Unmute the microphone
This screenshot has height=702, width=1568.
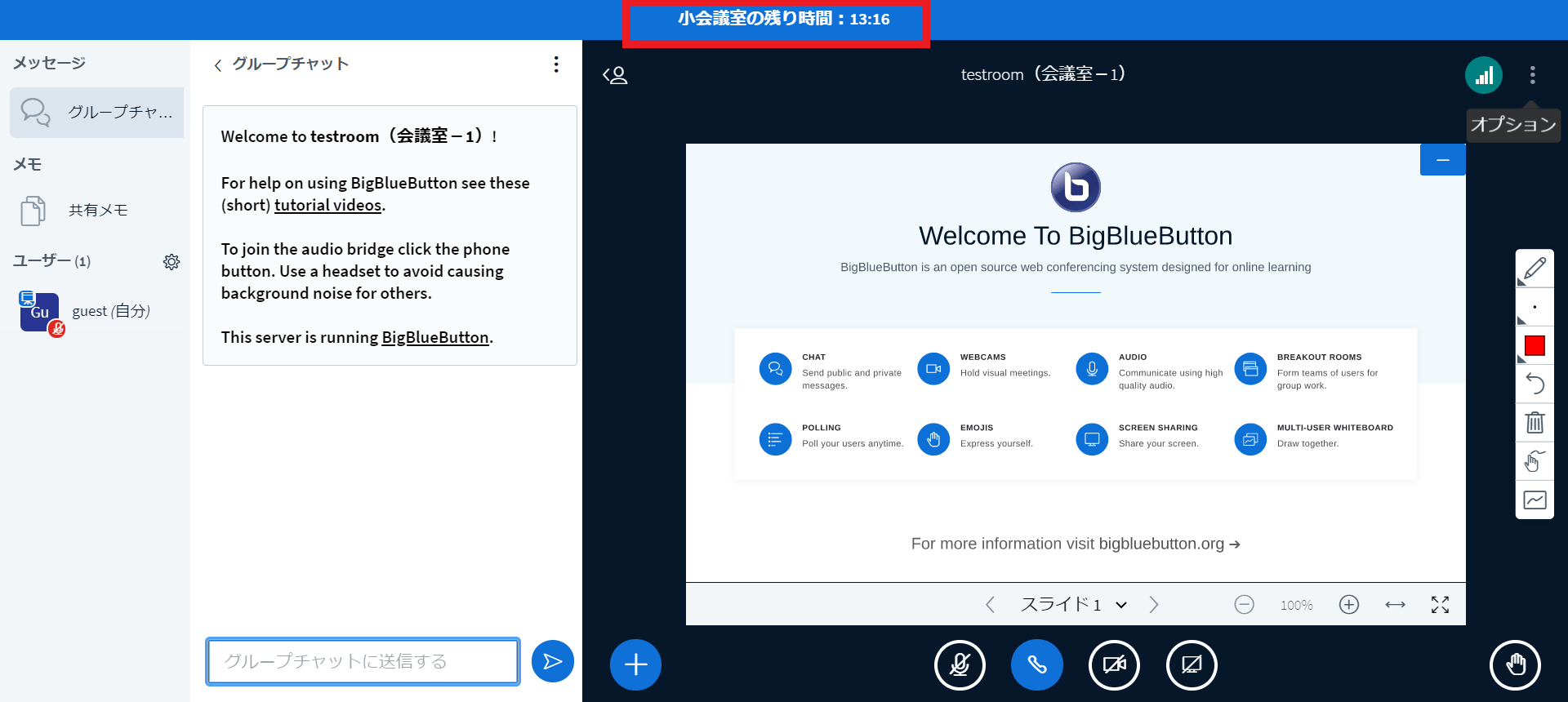click(960, 664)
